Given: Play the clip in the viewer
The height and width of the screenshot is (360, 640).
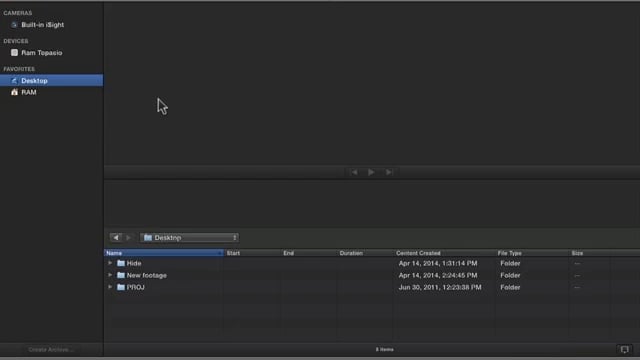Looking at the screenshot, I should coord(371,172).
